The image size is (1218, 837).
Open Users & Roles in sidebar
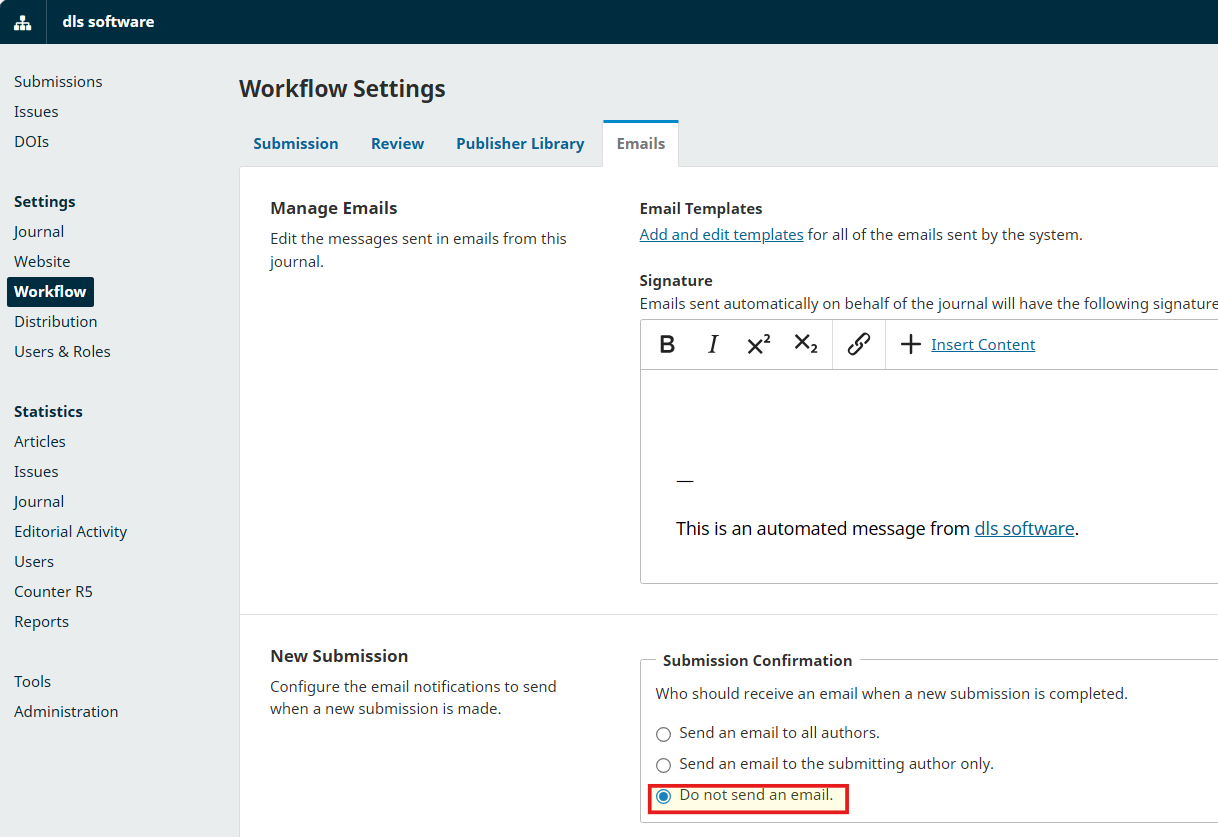pos(62,352)
